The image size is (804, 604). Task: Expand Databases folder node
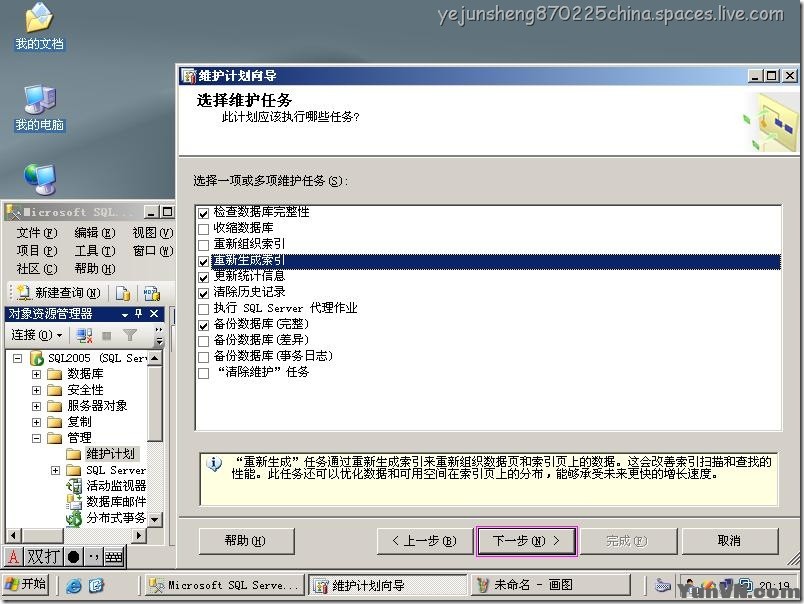[36, 374]
